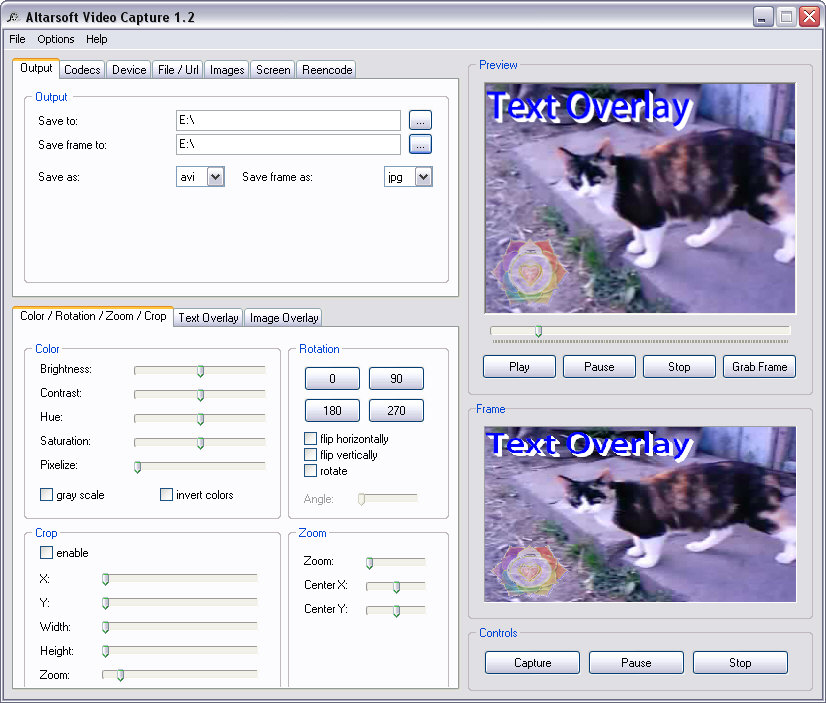Click the Brightness slider handle
Image resolution: width=826 pixels, height=703 pixels.
[x=200, y=371]
